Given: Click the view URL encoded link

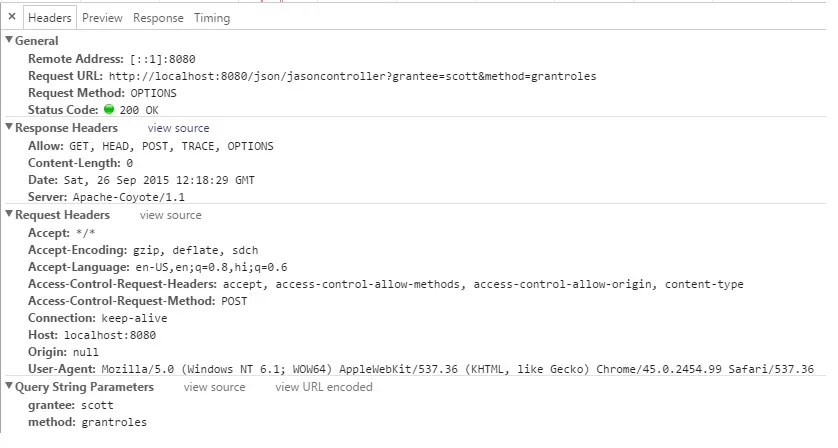Looking at the screenshot, I should coord(324,387).
